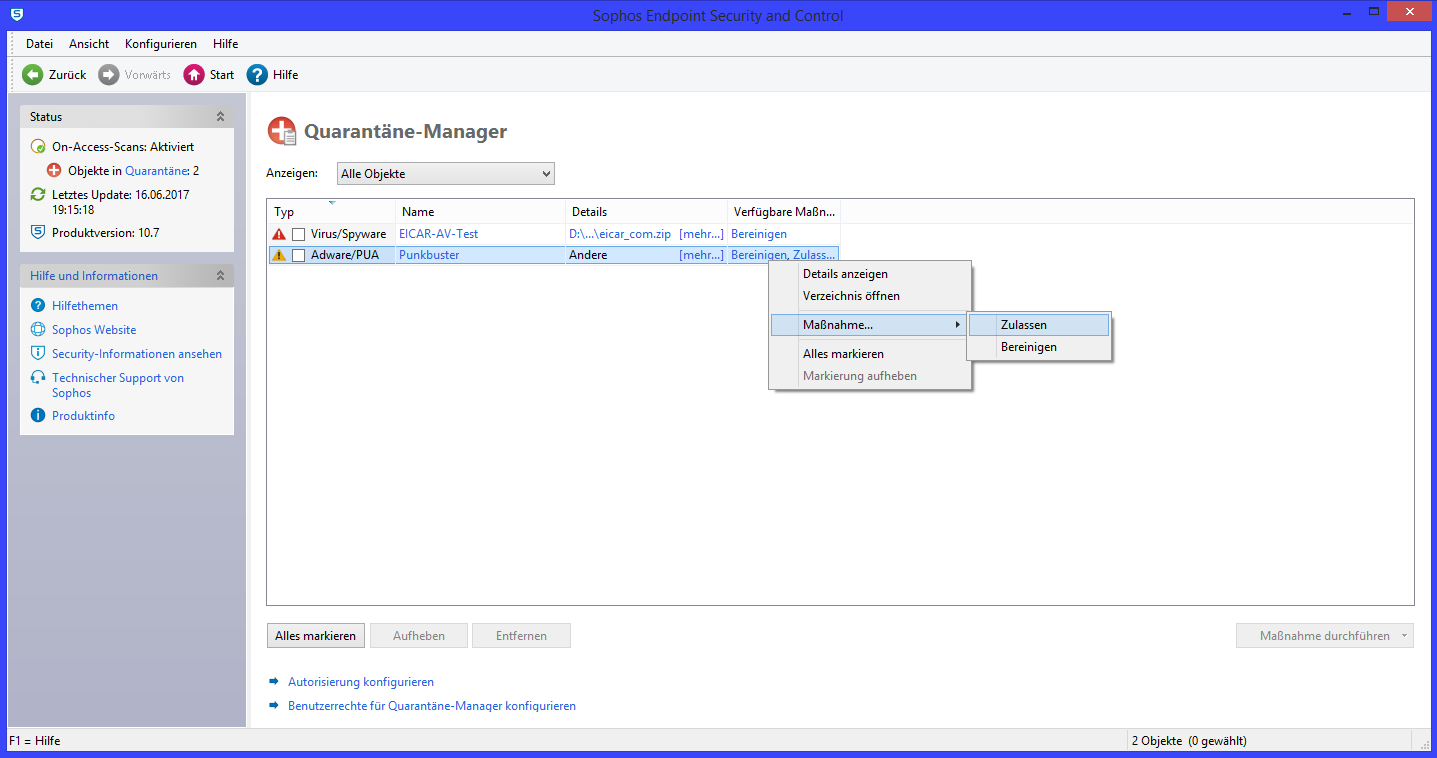
Task: Open Technischer Support von Sophos link
Action: coord(118,385)
